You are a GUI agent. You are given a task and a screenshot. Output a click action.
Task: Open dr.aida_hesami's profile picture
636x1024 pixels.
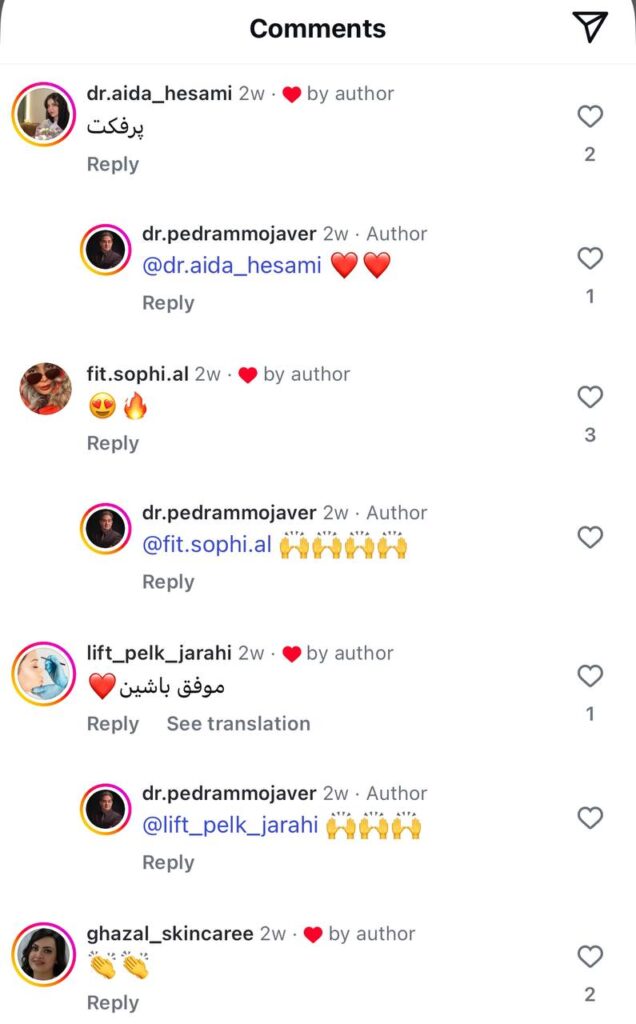[44, 114]
